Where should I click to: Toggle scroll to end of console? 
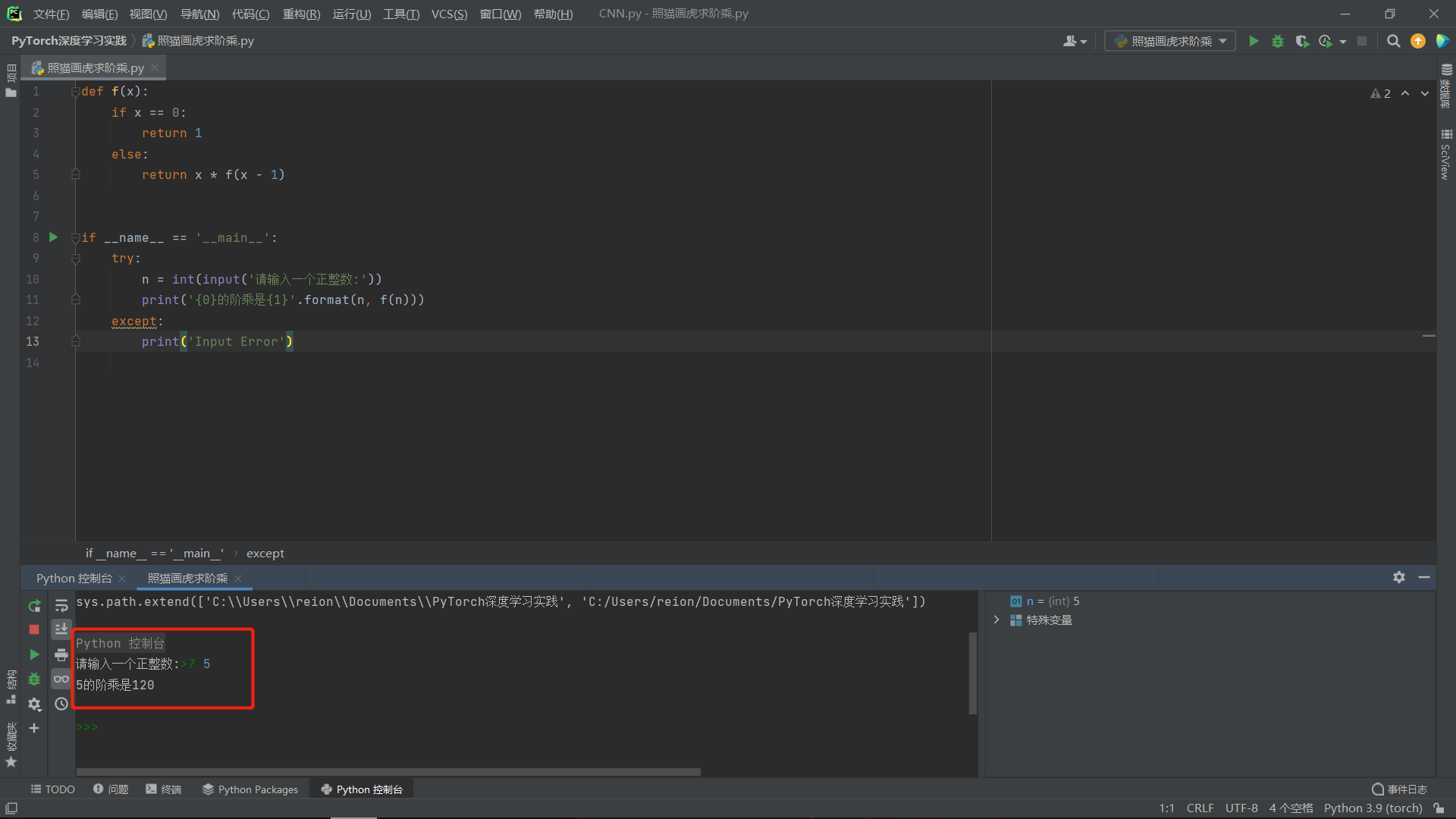[61, 629]
